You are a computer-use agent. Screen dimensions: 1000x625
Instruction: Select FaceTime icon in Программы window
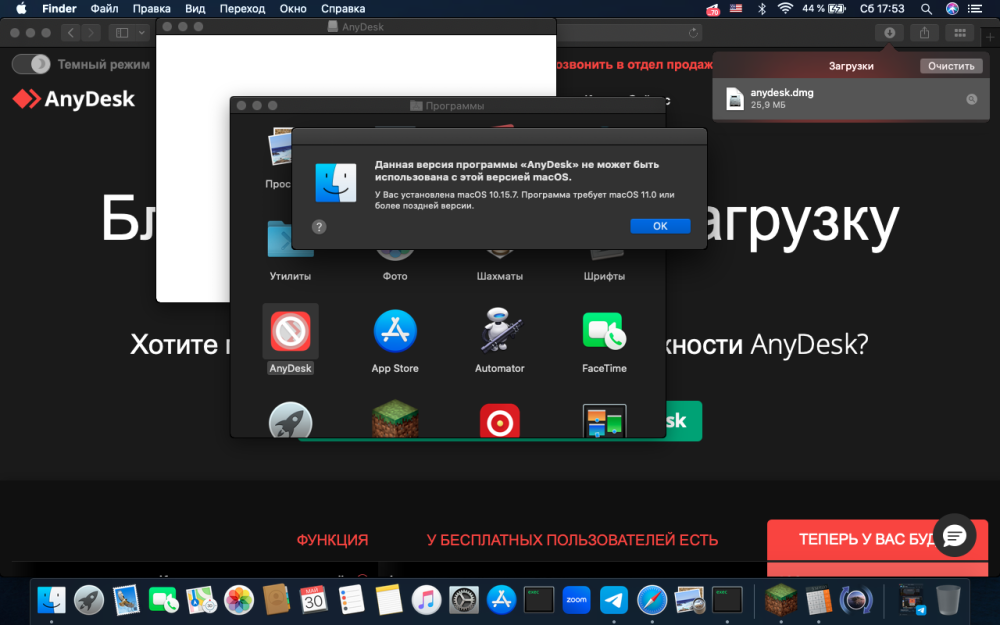click(604, 331)
